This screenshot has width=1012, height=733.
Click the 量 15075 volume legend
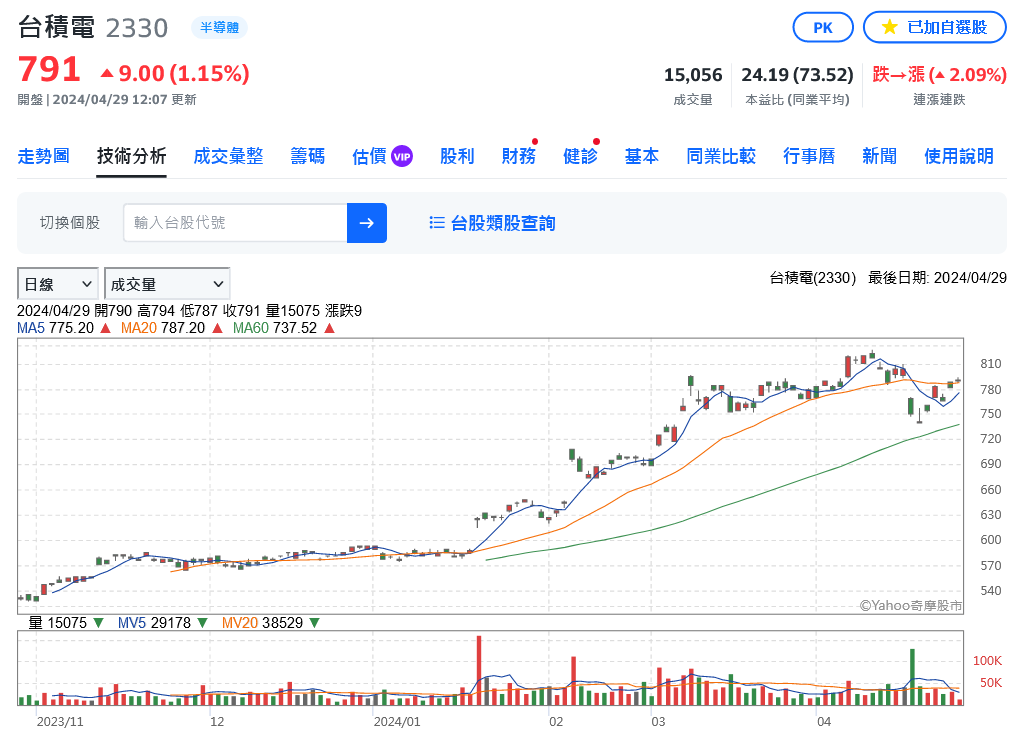pyautogui.click(x=66, y=623)
